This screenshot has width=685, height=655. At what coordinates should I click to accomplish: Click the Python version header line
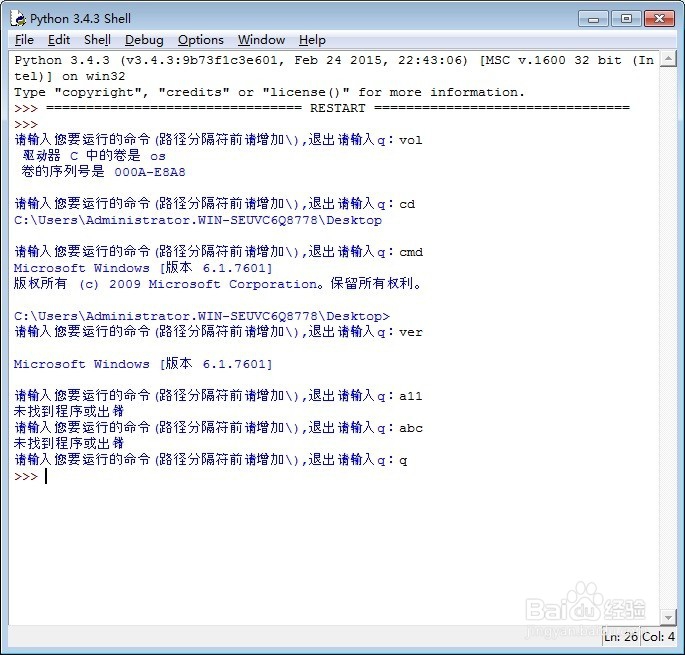point(334,68)
